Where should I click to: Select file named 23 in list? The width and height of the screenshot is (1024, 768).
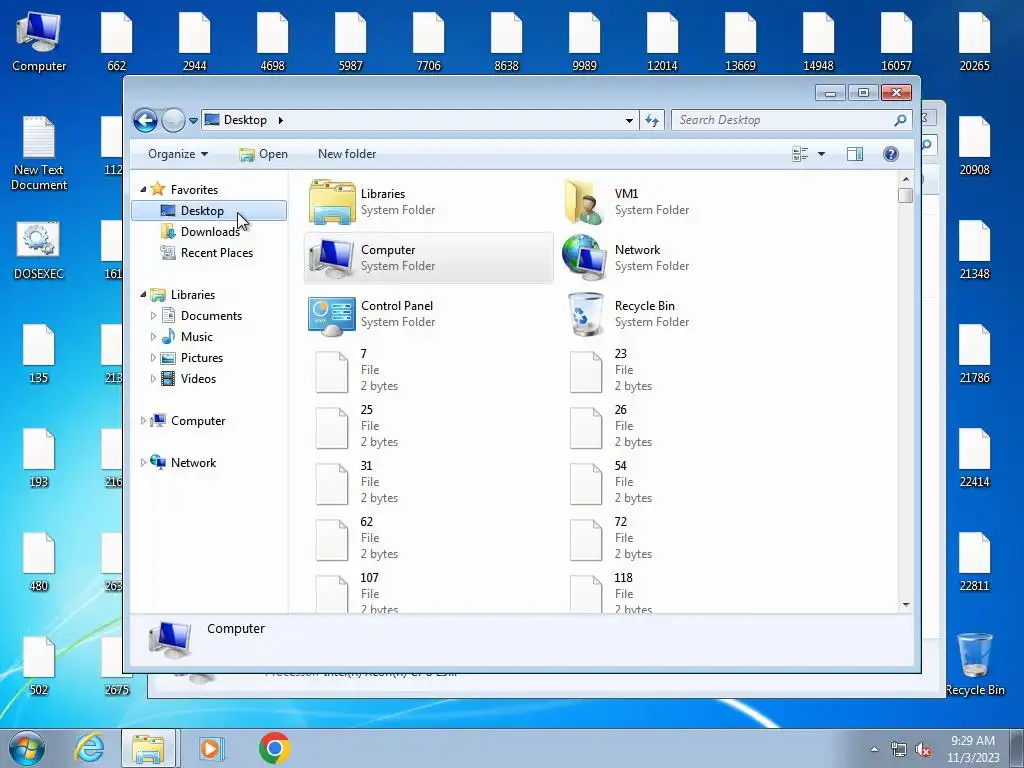pyautogui.click(x=610, y=370)
